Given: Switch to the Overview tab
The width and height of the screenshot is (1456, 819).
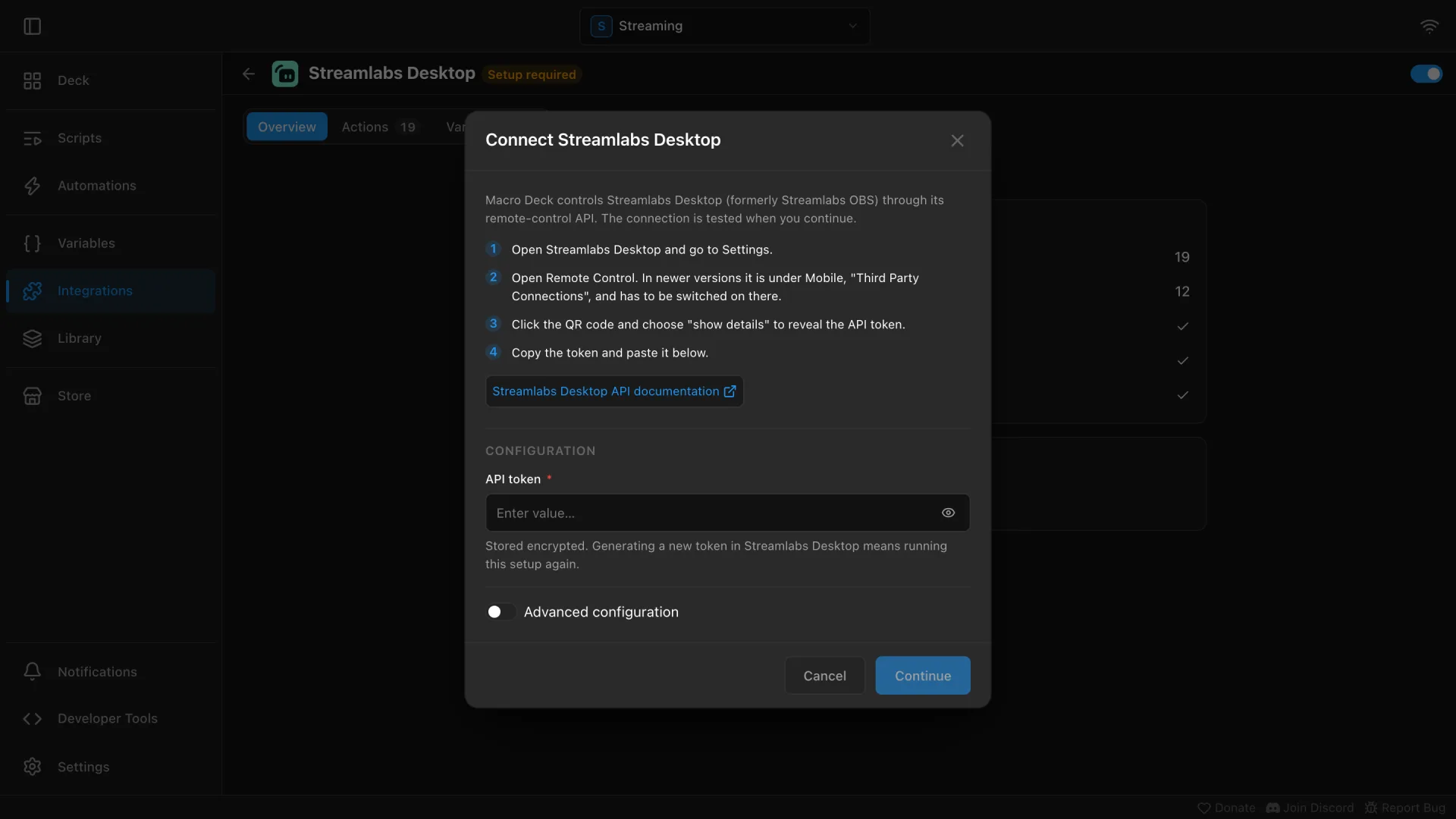Looking at the screenshot, I should [287, 127].
